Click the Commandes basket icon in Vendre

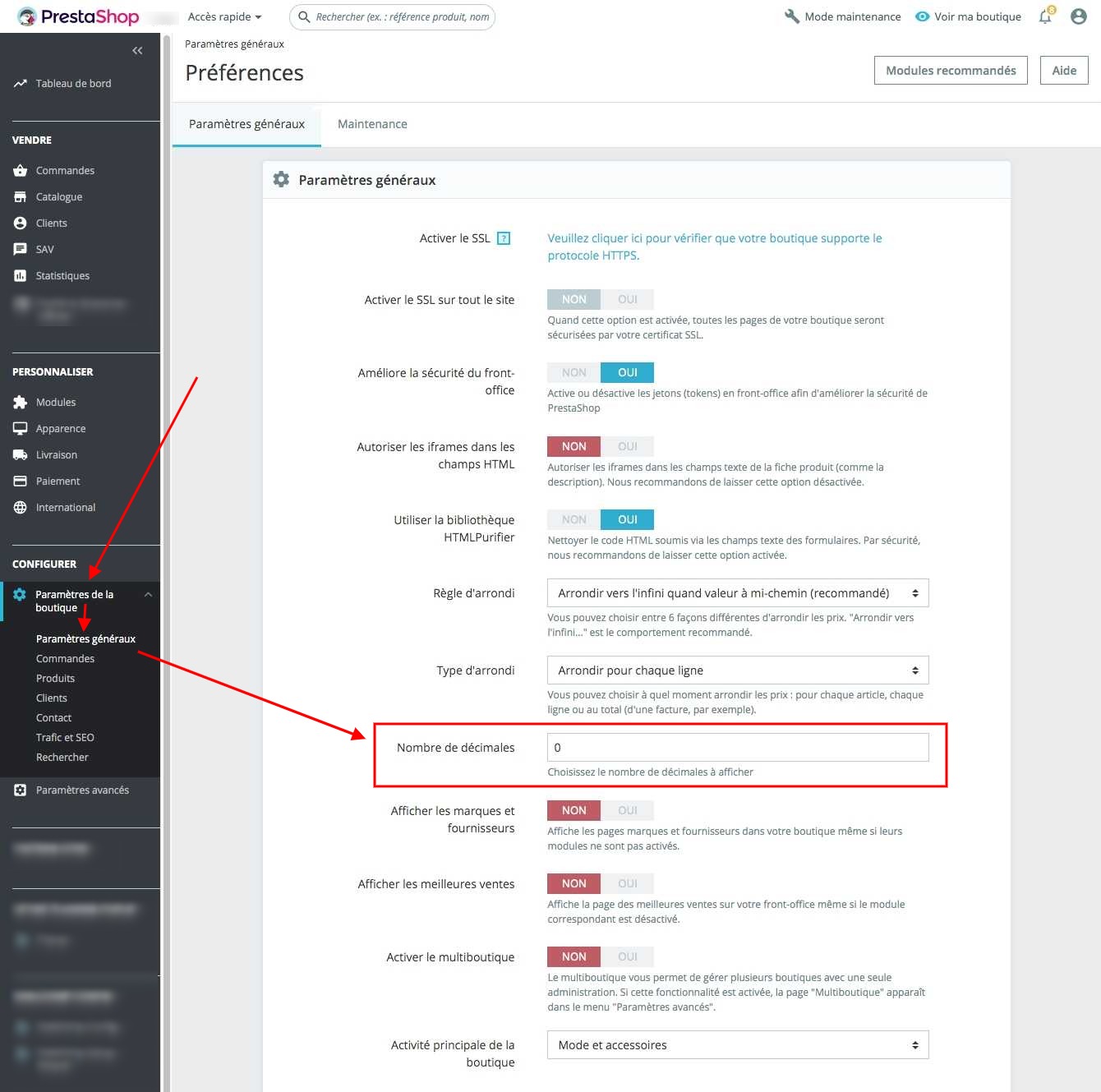click(21, 171)
